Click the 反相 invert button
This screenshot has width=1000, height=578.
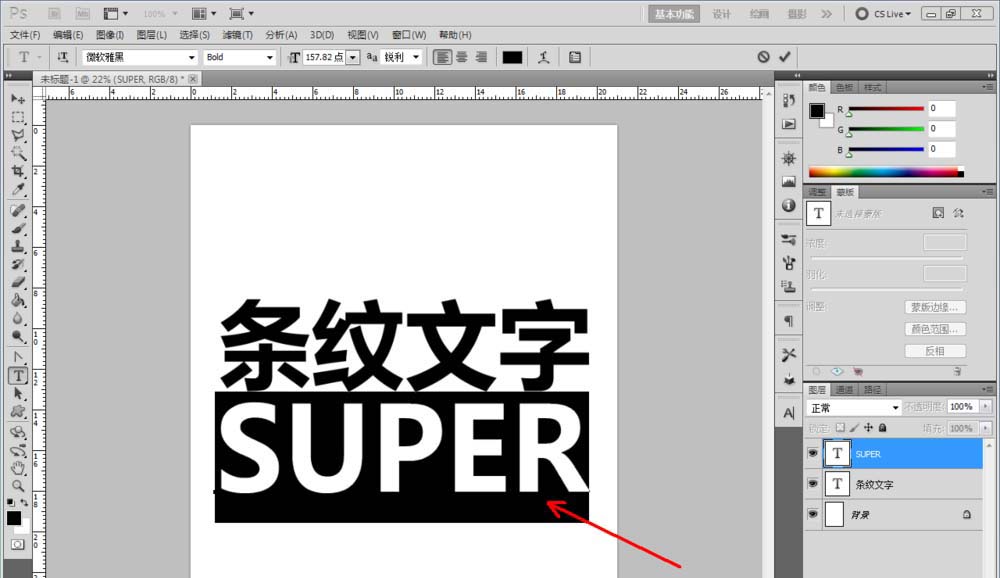coord(934,350)
